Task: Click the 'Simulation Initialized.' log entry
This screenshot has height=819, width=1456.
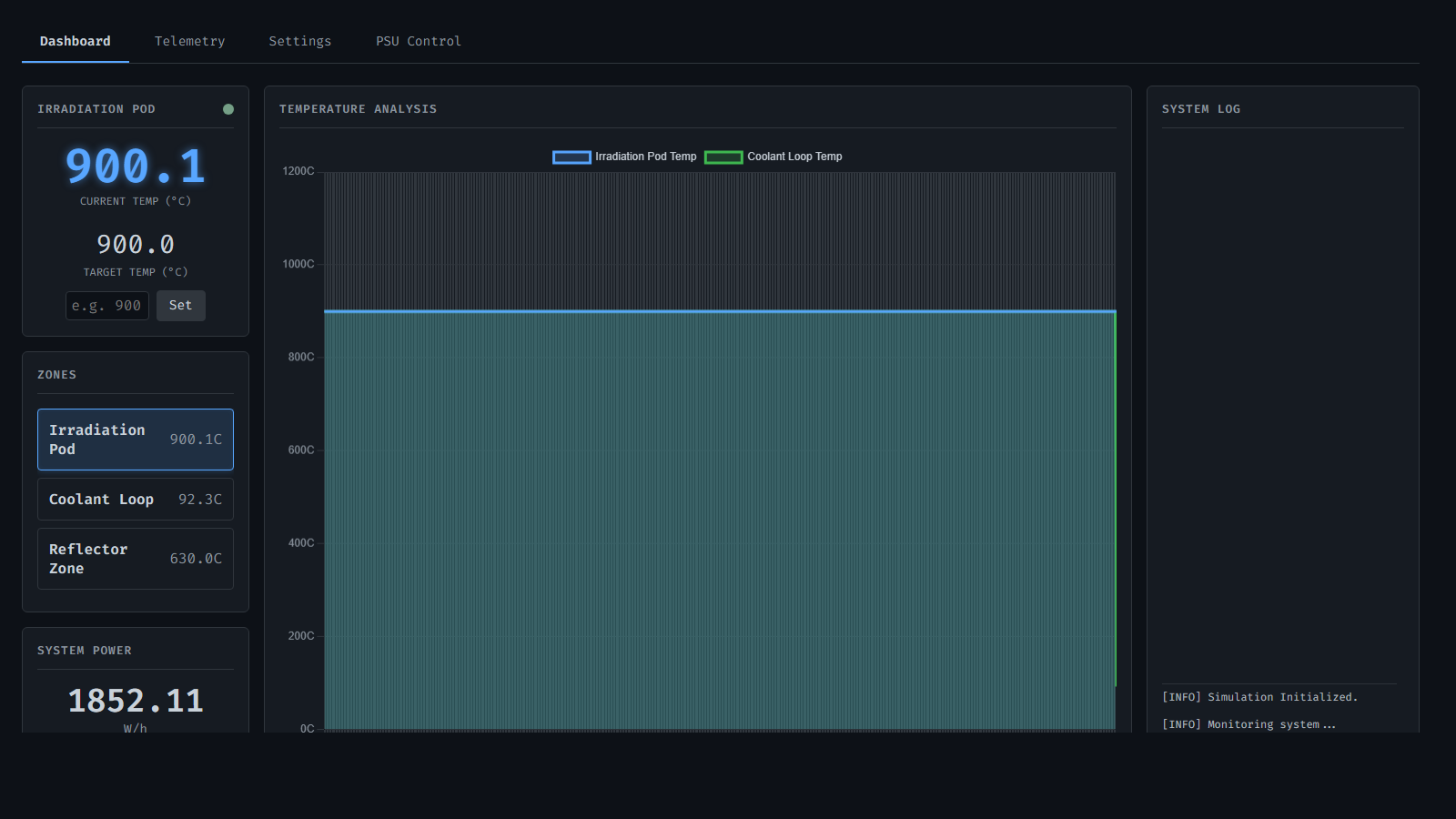Action: coord(1259,697)
